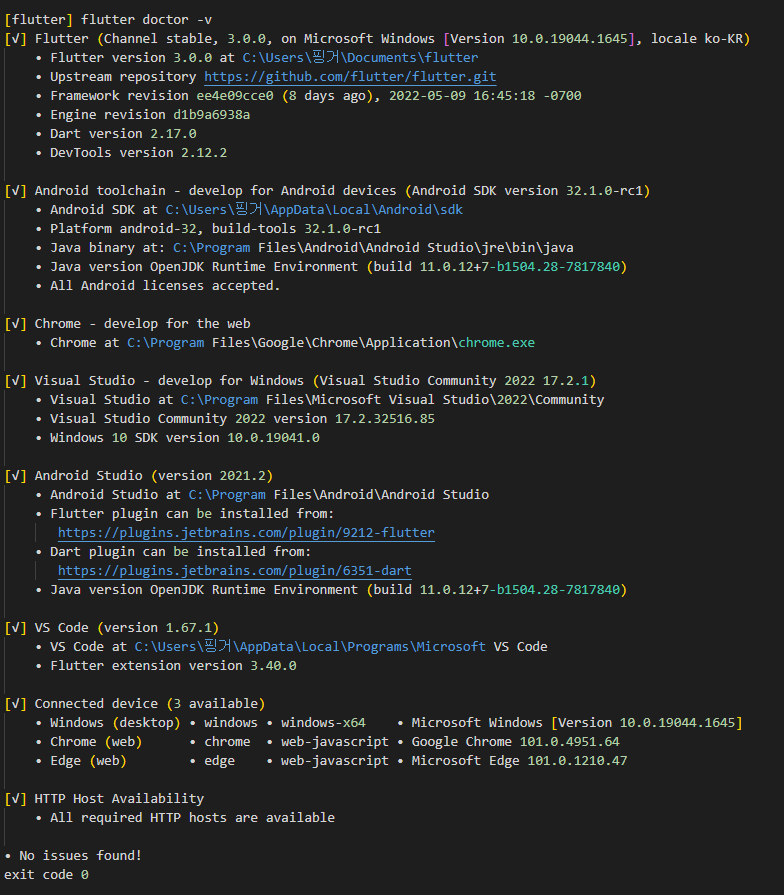Click the Visual Studio 2022\Community install path

point(393,400)
